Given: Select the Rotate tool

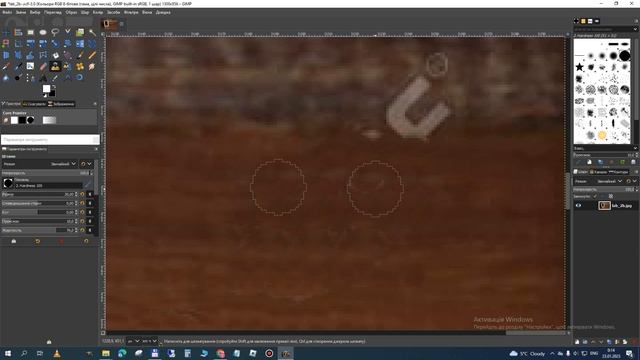Looking at the screenshot, I should point(31,44).
